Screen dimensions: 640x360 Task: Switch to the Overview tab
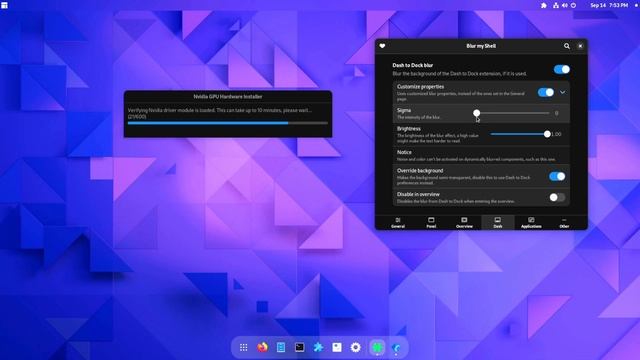464,223
